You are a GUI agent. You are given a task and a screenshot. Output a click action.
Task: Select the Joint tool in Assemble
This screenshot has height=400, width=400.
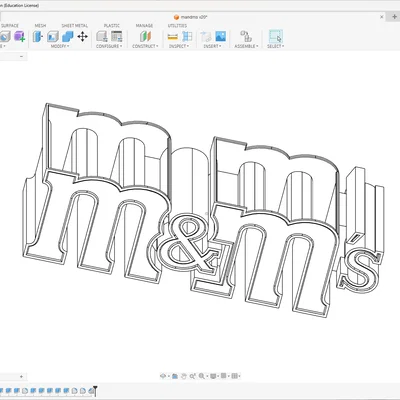[x=246, y=36]
